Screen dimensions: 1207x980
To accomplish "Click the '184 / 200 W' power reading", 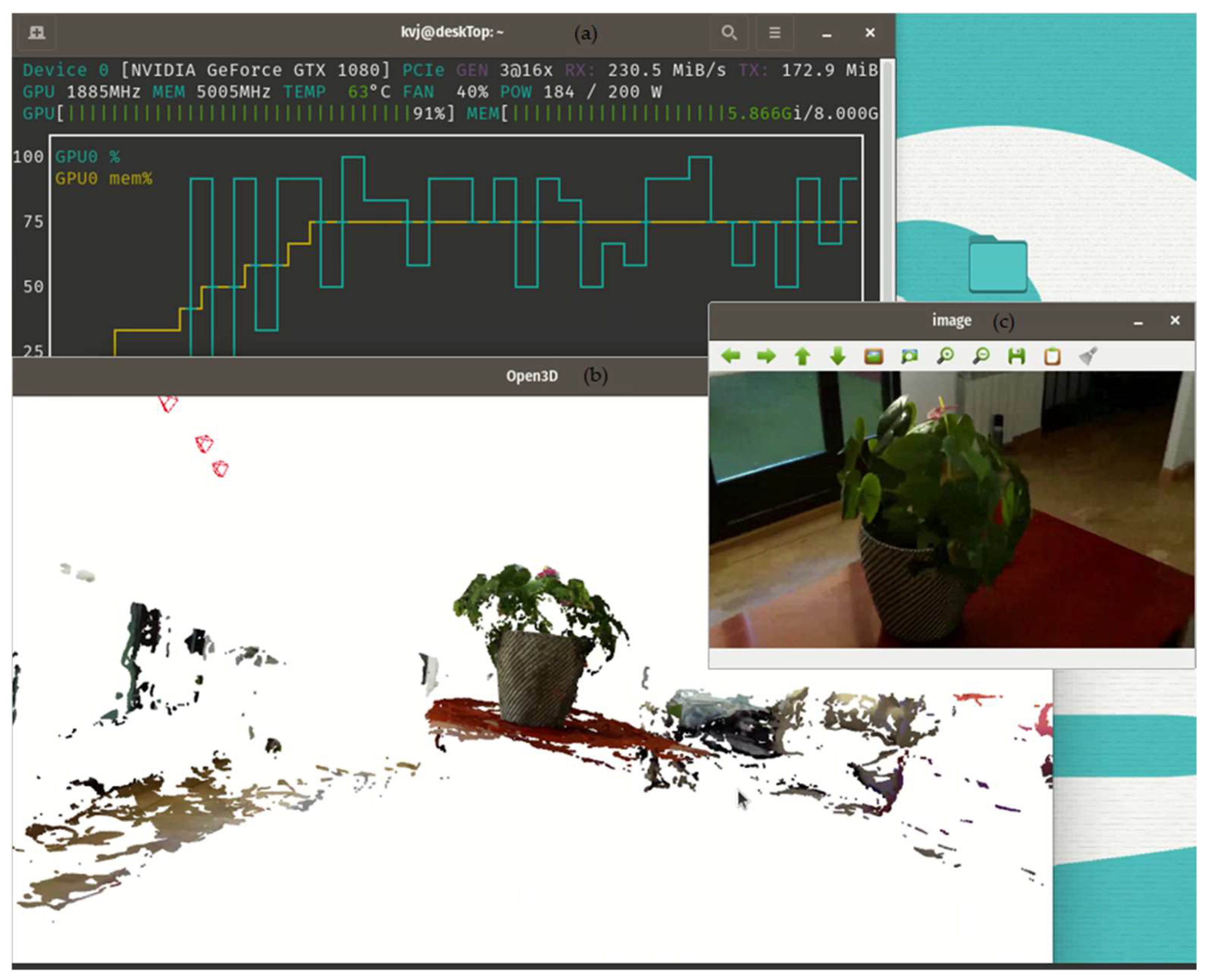I will pyautogui.click(x=602, y=91).
